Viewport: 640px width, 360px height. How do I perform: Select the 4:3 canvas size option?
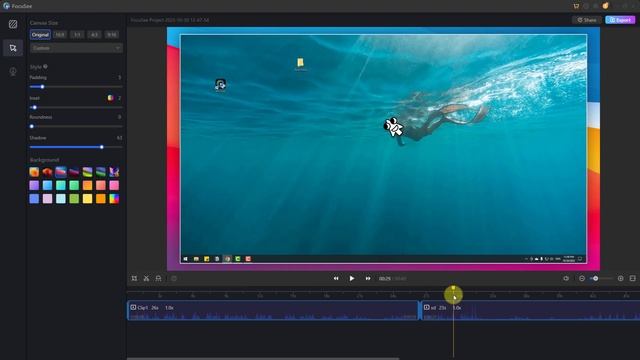[94, 35]
